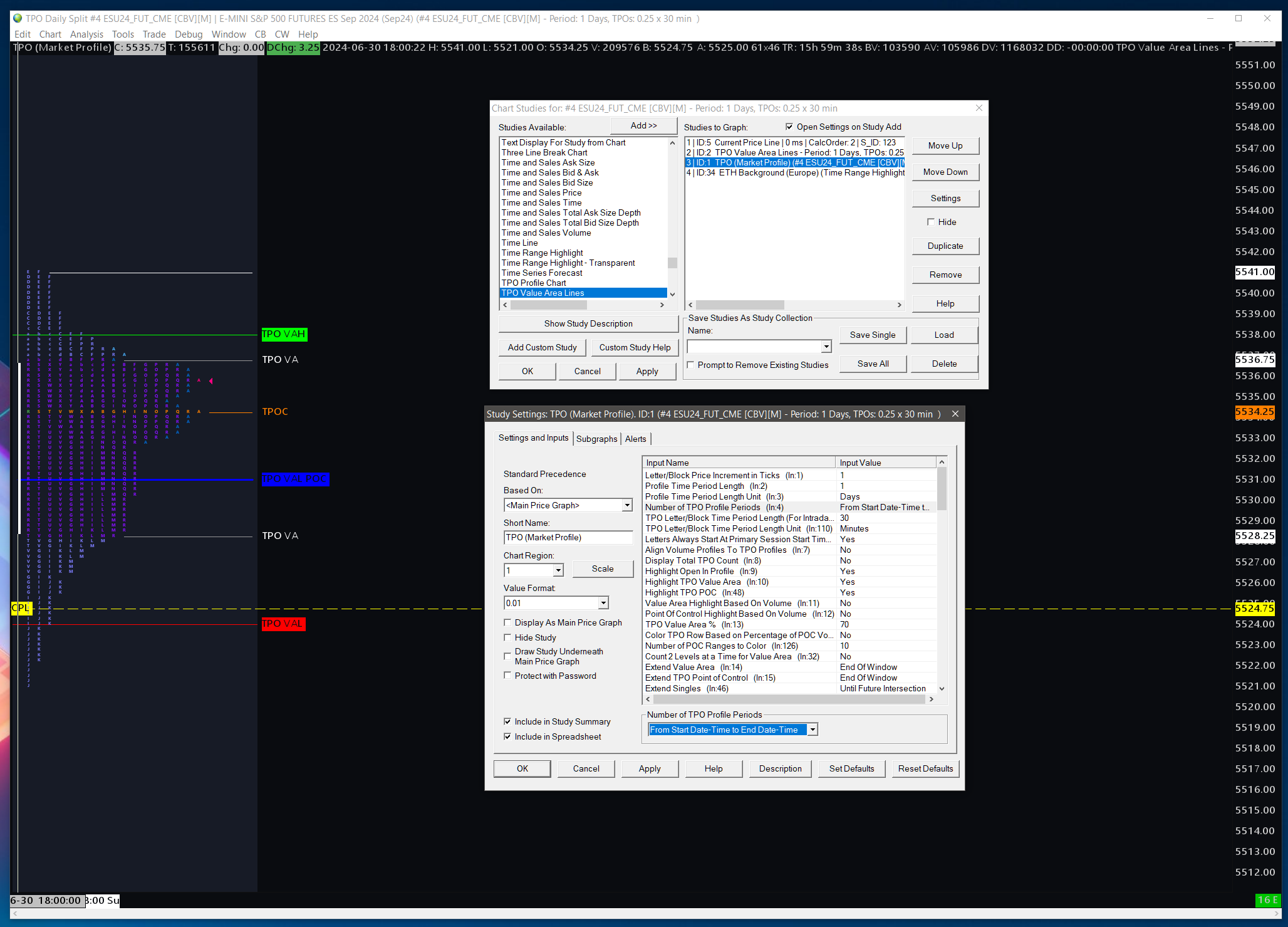Toggle Open Settings on Study Add checkbox
1288x927 pixels.
[x=789, y=127]
